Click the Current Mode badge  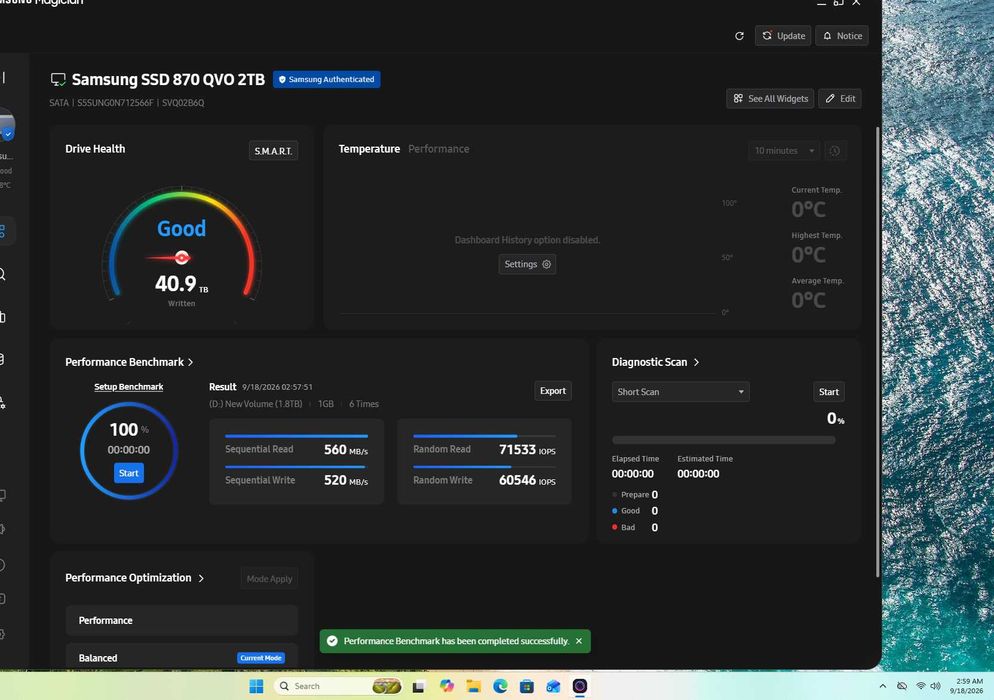(261, 658)
